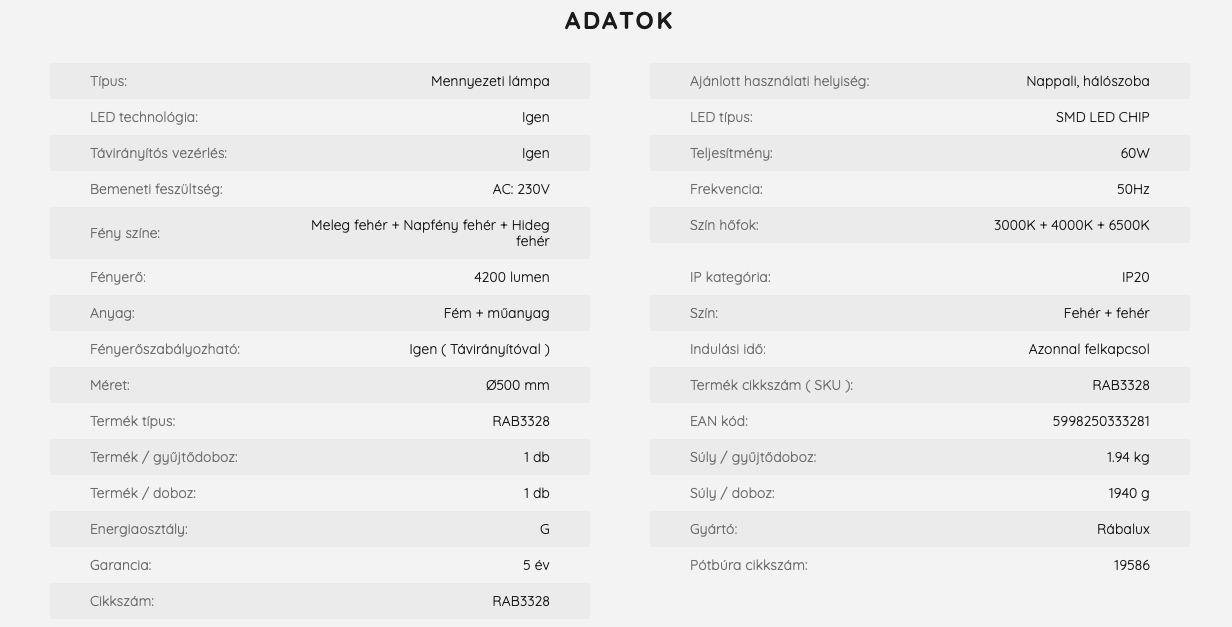The height and width of the screenshot is (627, 1232).
Task: Click the Energiaosztály value G
Action: tap(545, 529)
